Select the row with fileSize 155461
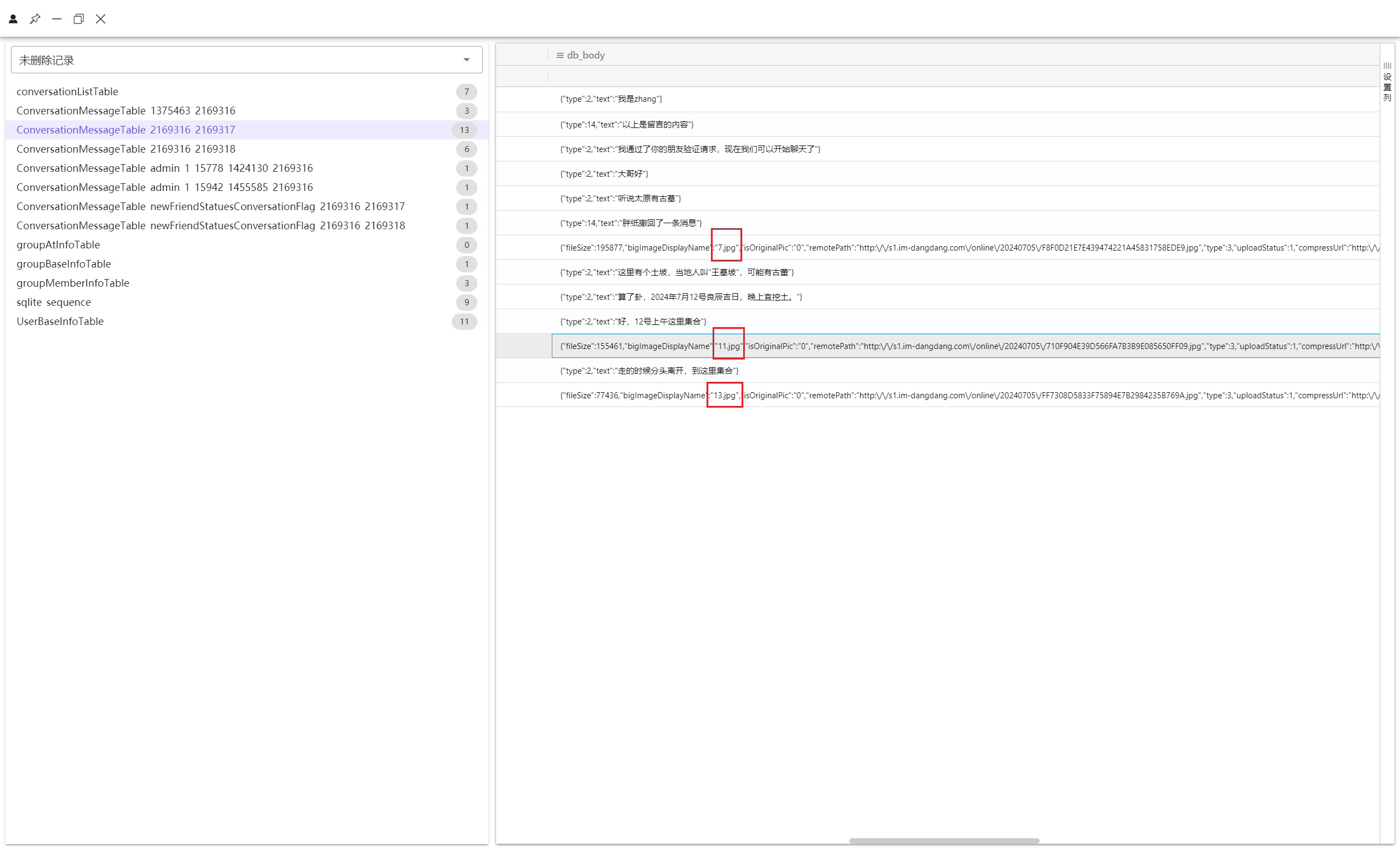Viewport: 1400px width, 848px height. pyautogui.click(x=937, y=346)
